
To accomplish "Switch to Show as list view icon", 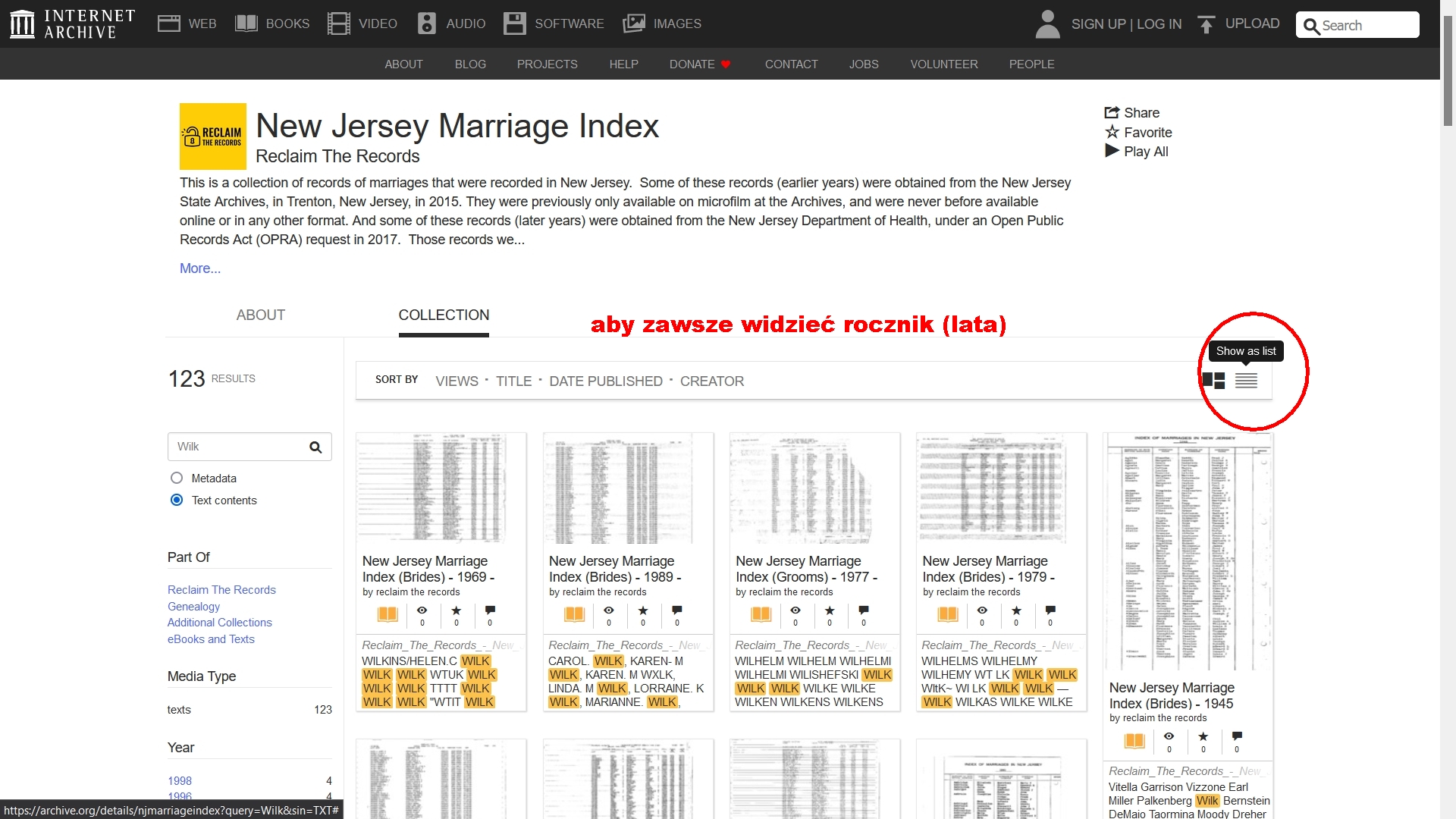I will point(1246,381).
